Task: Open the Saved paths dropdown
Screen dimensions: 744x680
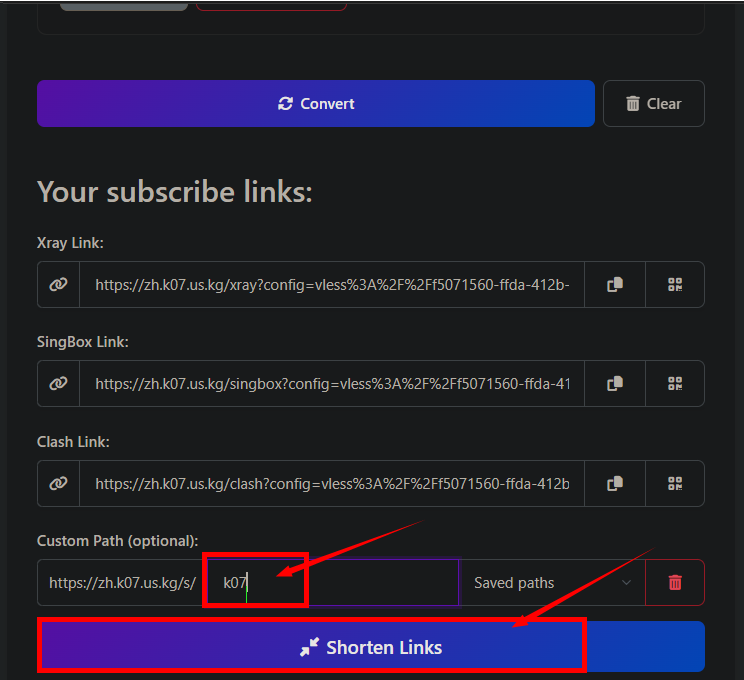Action: [551, 583]
